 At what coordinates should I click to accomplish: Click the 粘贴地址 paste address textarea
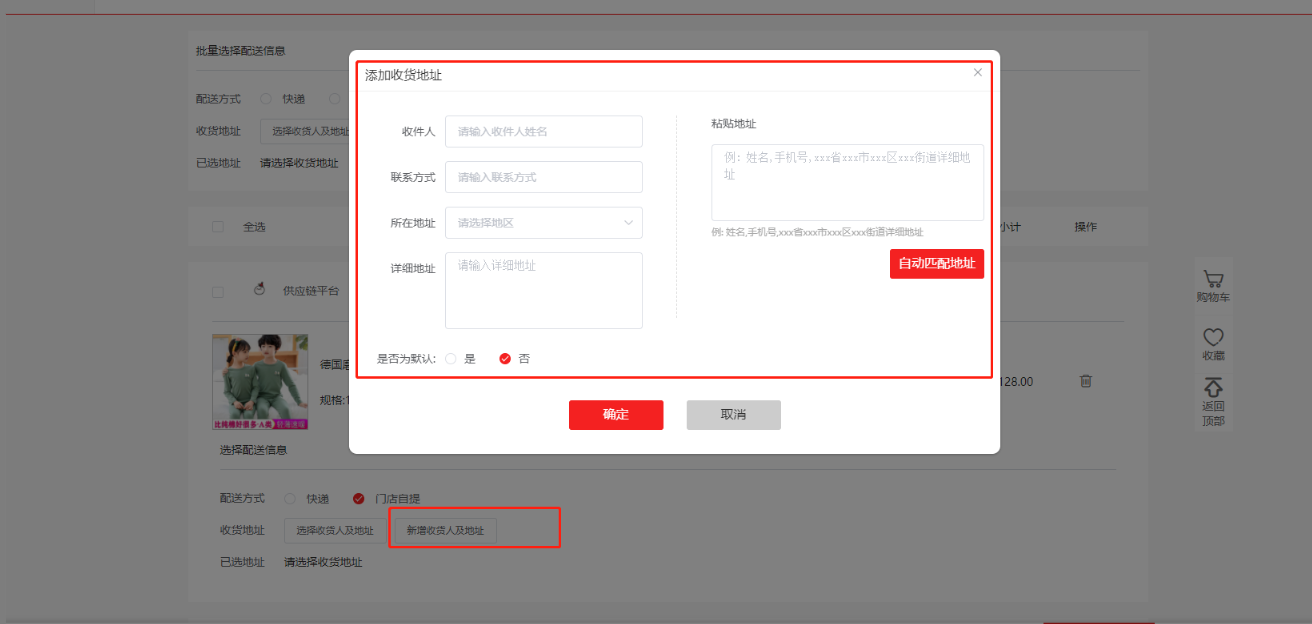(847, 182)
